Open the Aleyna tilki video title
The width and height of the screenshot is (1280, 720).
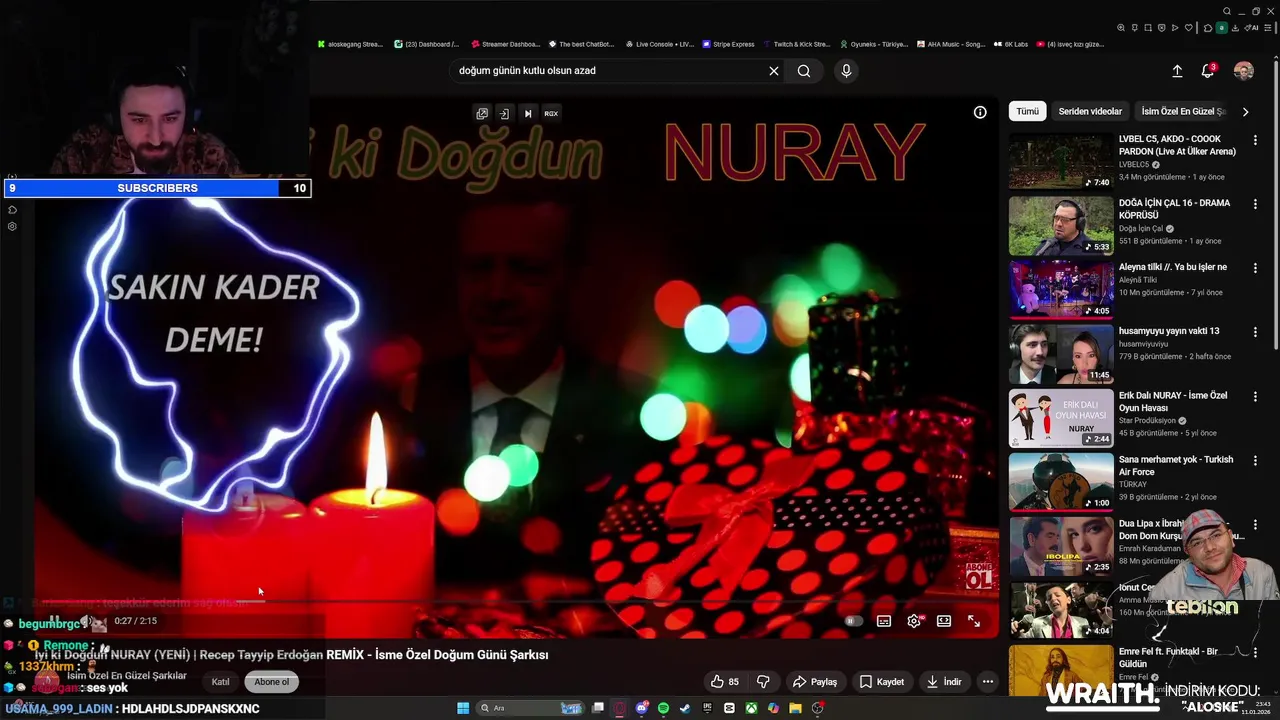pos(1173,267)
